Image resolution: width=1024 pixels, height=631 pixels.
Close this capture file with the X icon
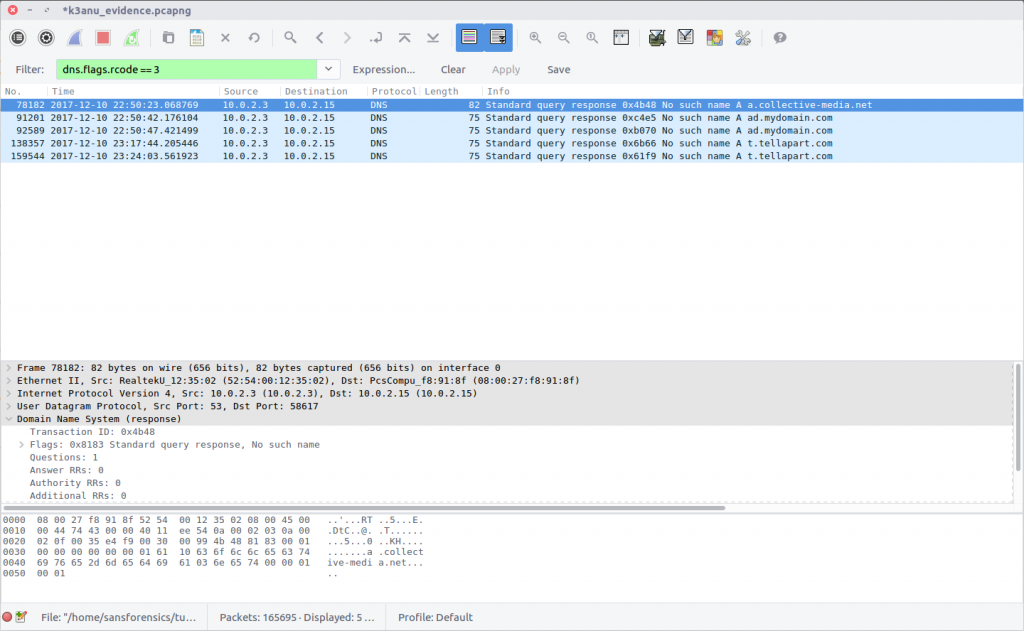point(225,38)
